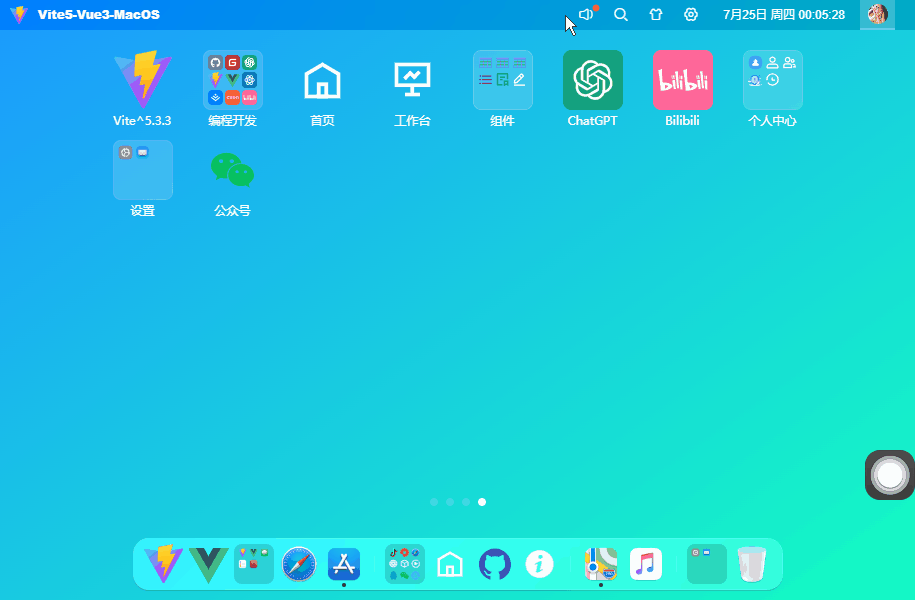
Task: Open GitHub from the dock
Action: (495, 564)
